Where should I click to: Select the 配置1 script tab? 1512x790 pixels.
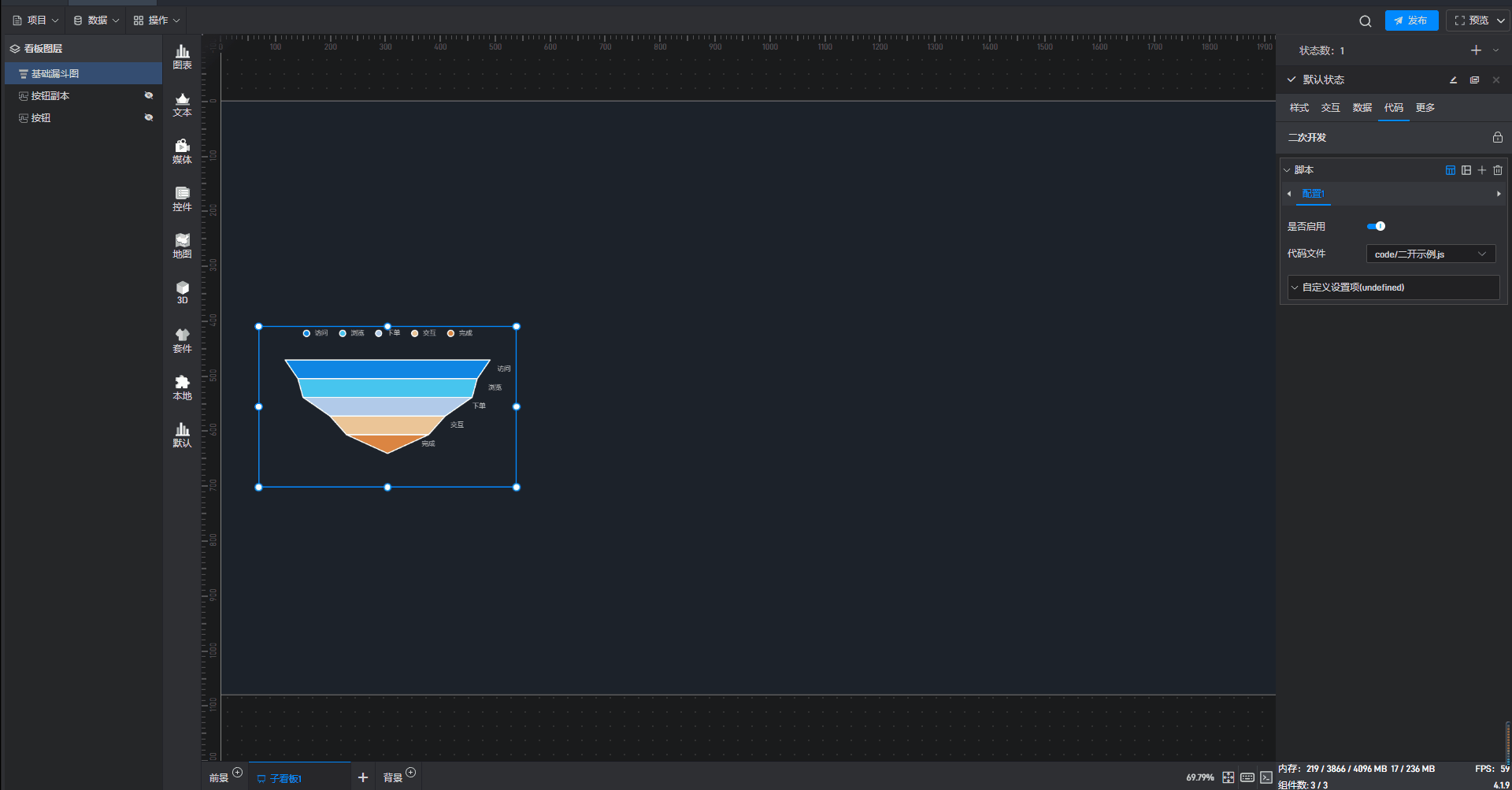(x=1313, y=194)
